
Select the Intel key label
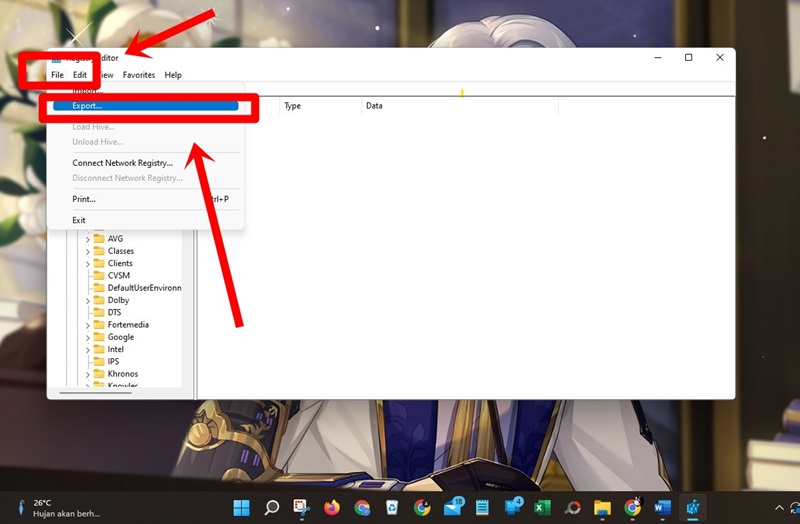[115, 349]
